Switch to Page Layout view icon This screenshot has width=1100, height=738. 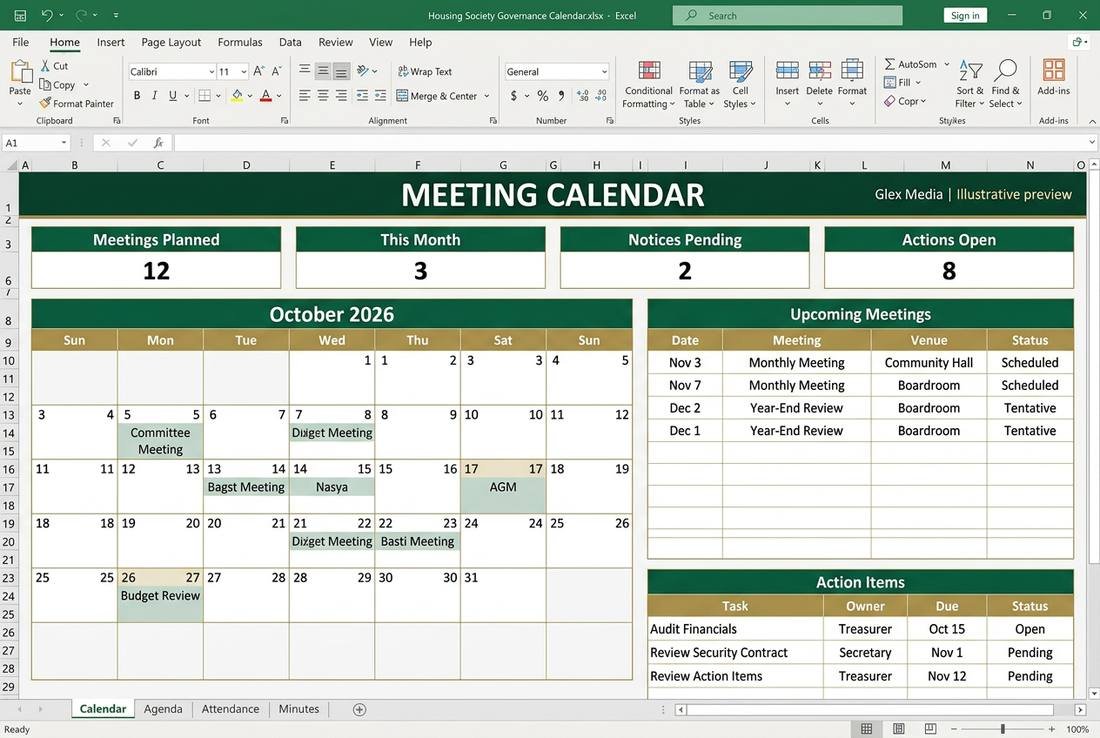[899, 729]
